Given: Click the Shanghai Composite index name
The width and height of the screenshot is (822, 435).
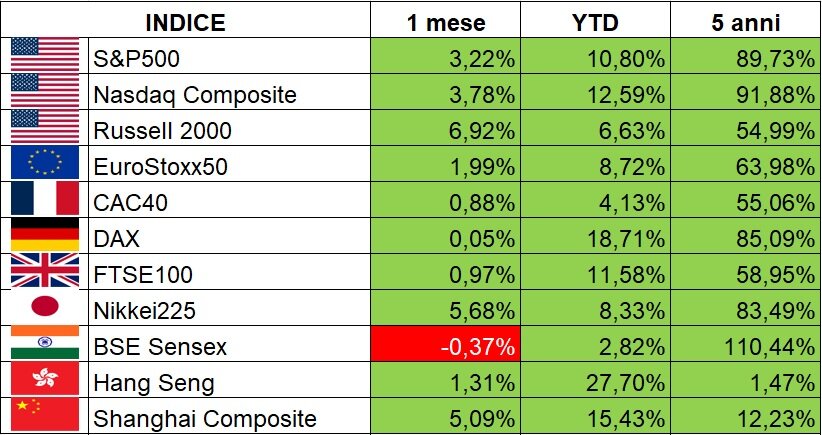Looking at the screenshot, I should coord(204,419).
